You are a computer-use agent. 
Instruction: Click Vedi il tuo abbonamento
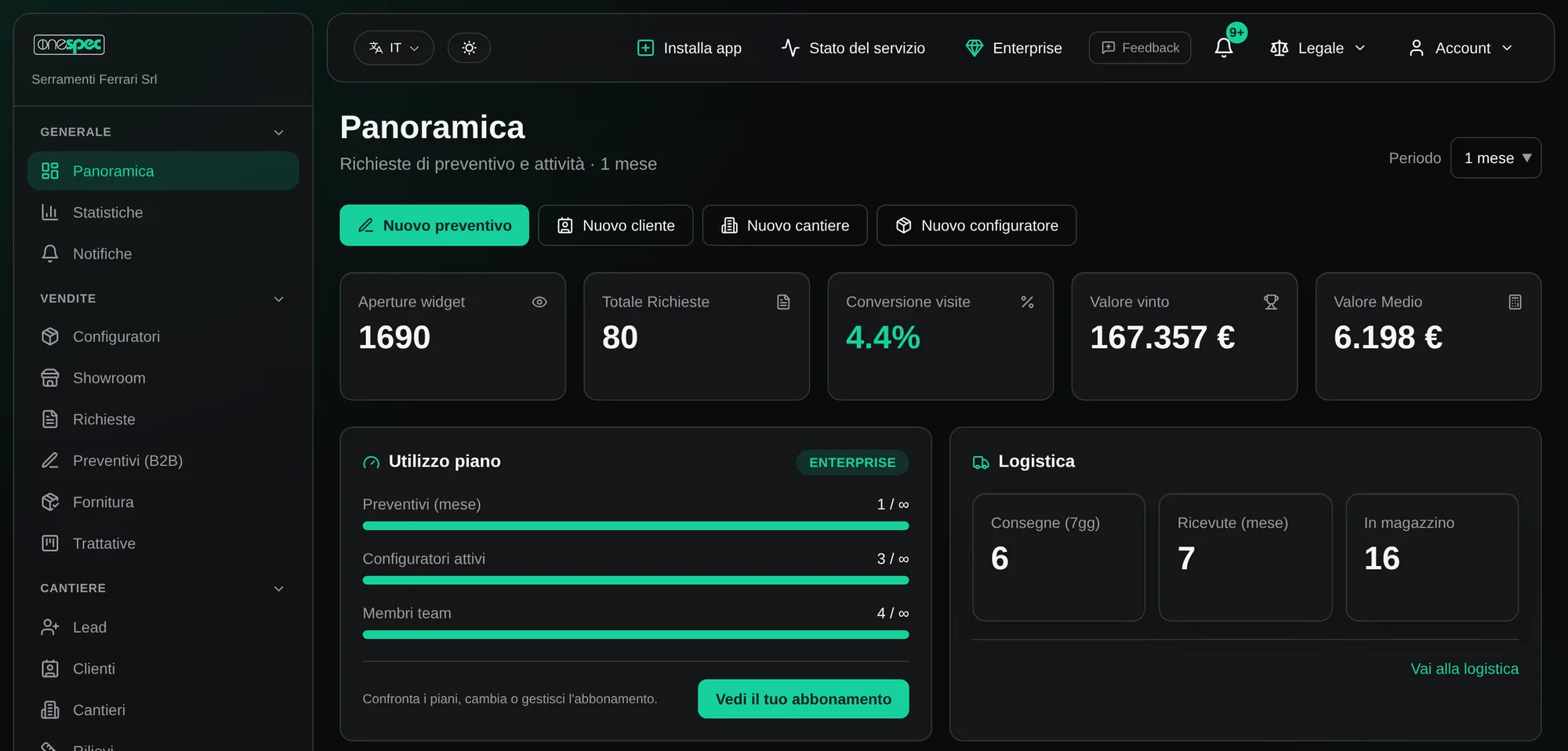(804, 698)
